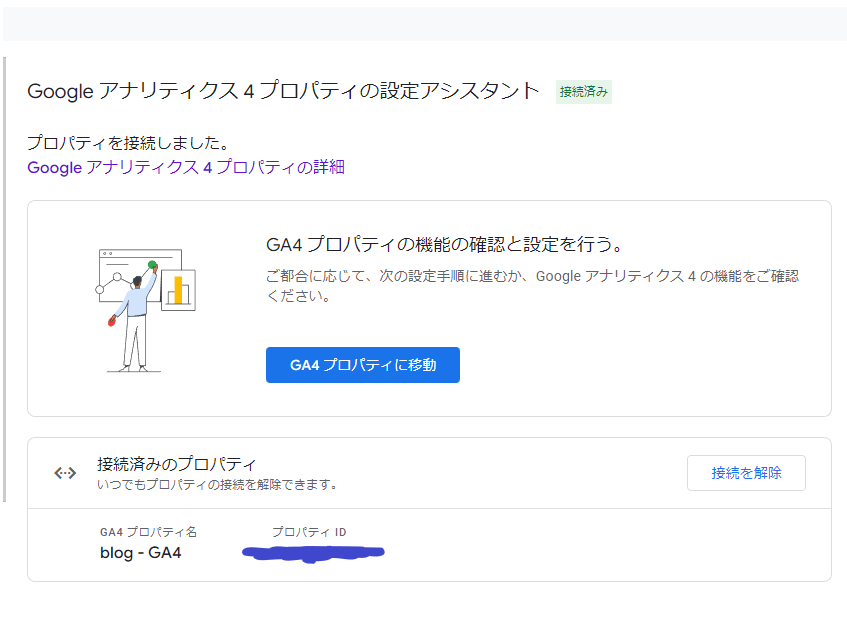Click the 接続済みのプロパティ section heading
The image size is (847, 618).
(176, 464)
